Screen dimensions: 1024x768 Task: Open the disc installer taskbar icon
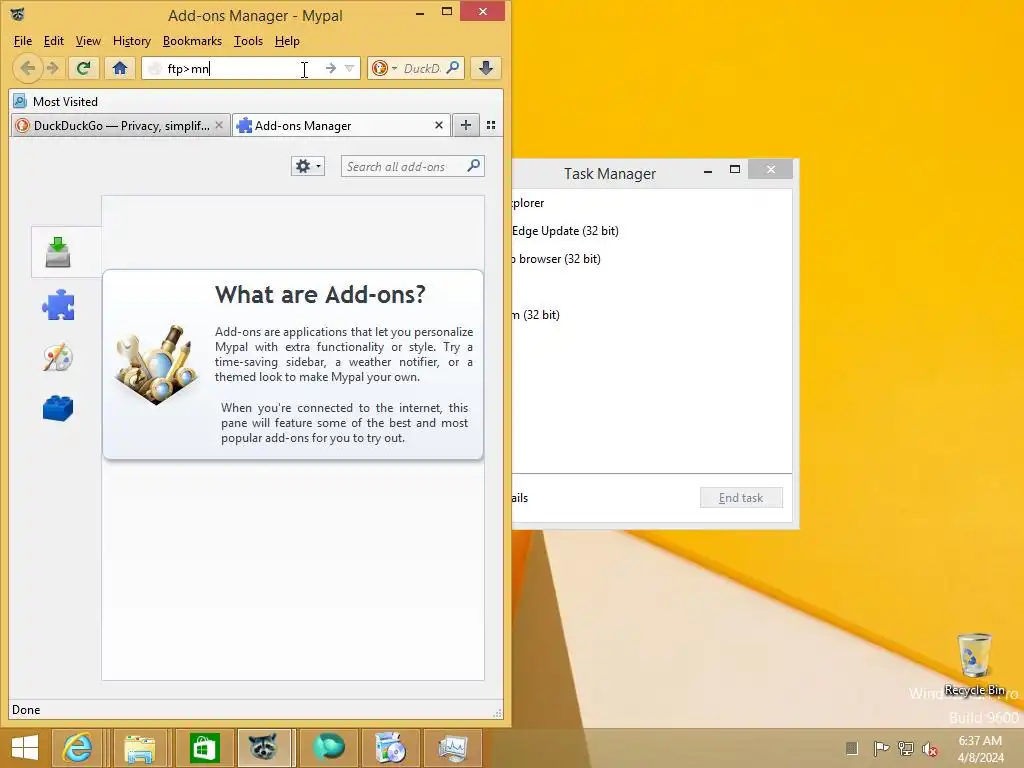[x=390, y=748]
